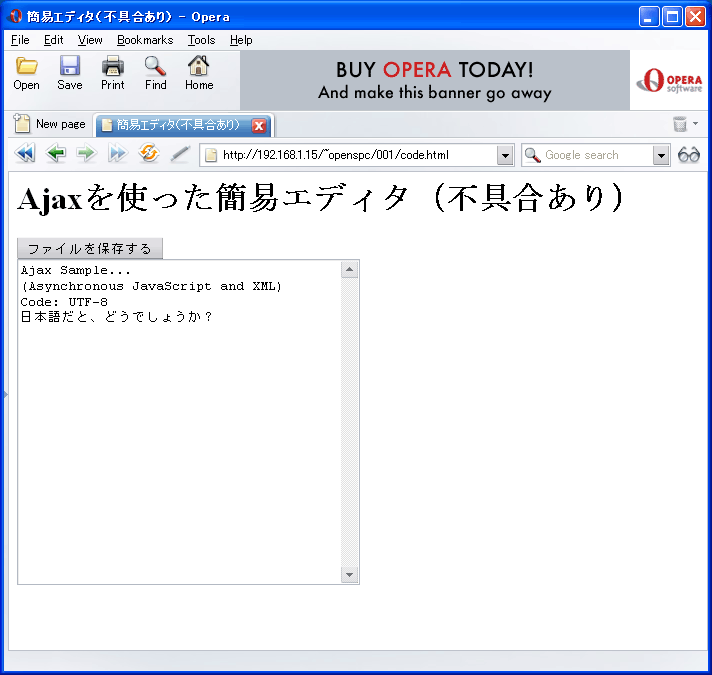
Task: Click the line 'Code: UTF-8' in editor
Action: click(64, 302)
